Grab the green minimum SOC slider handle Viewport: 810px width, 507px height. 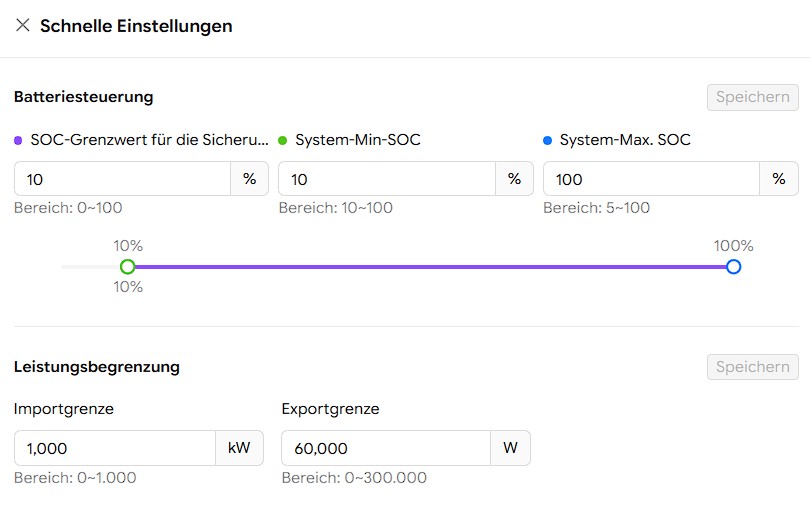pos(127,267)
